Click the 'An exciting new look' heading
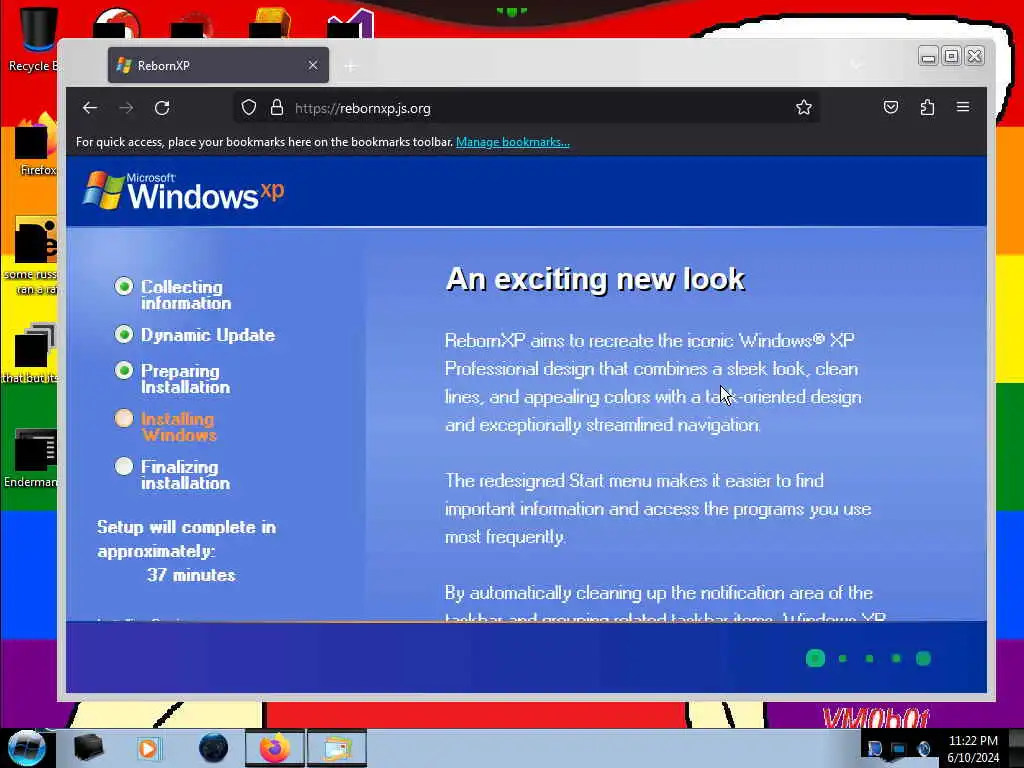The height and width of the screenshot is (768, 1024). pyautogui.click(x=595, y=279)
